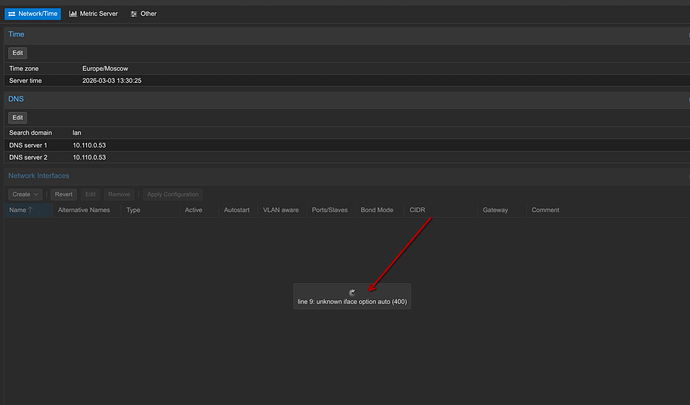Click the Gateway column header

[495, 210]
